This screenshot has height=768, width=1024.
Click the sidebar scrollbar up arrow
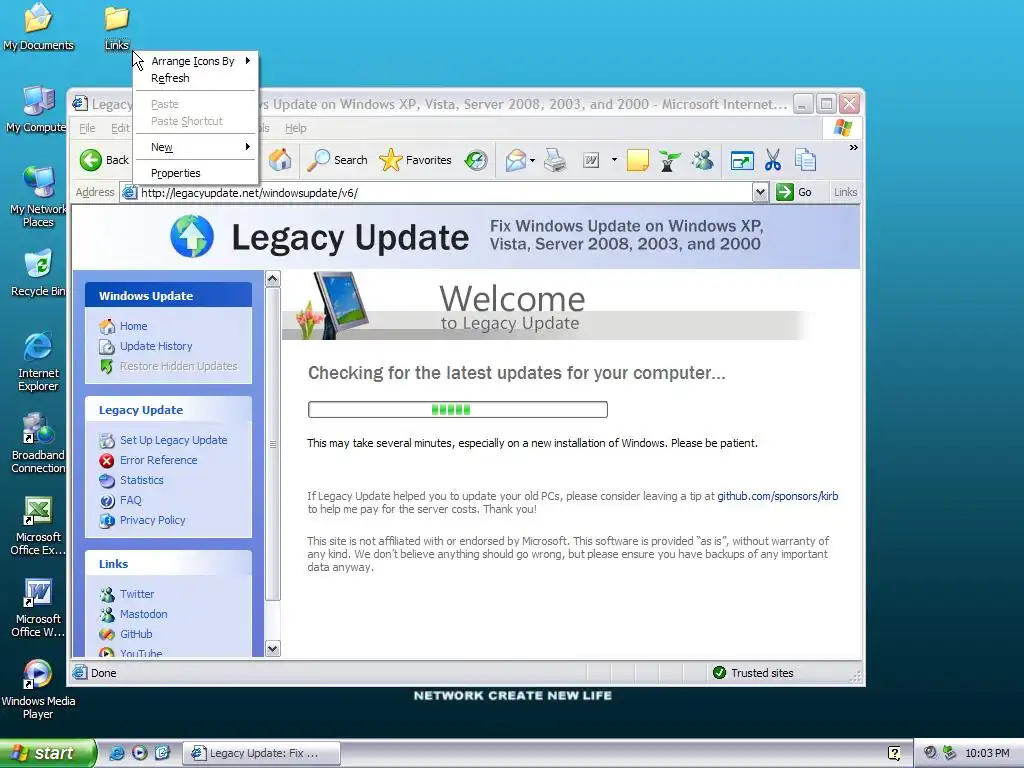click(x=273, y=279)
